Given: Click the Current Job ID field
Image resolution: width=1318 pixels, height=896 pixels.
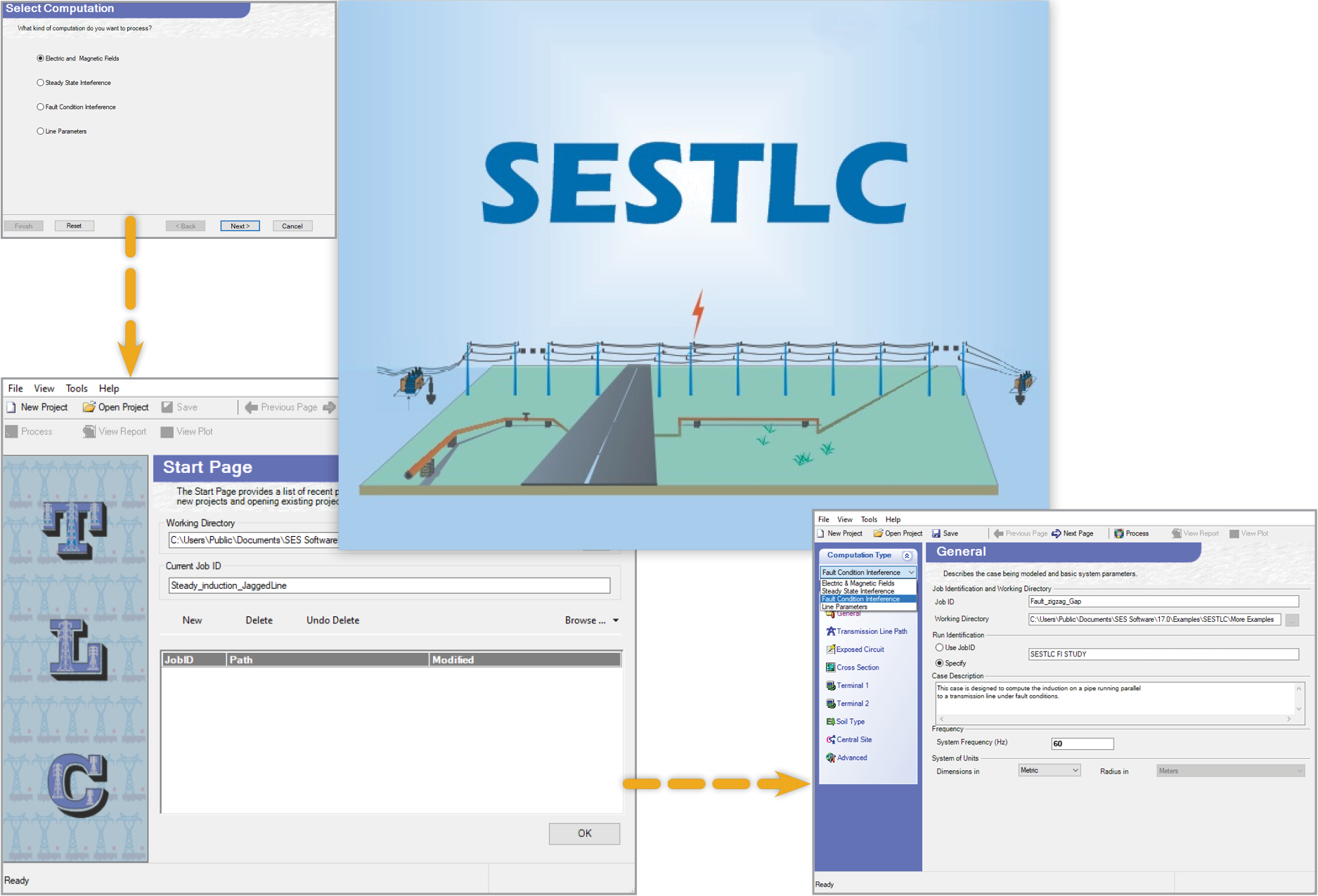Looking at the screenshot, I should [389, 585].
